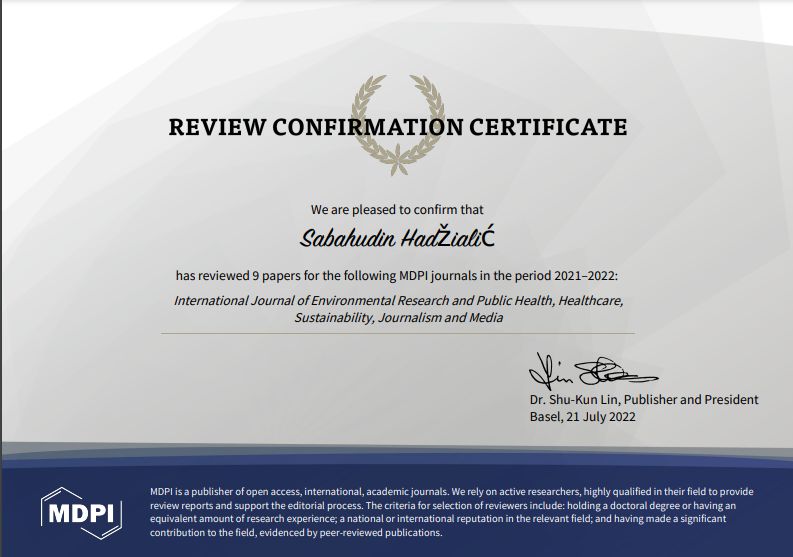Viewport: 793px width, 557px height.
Task: Click 'We are pleased to confirm that'
Action: pos(397,209)
